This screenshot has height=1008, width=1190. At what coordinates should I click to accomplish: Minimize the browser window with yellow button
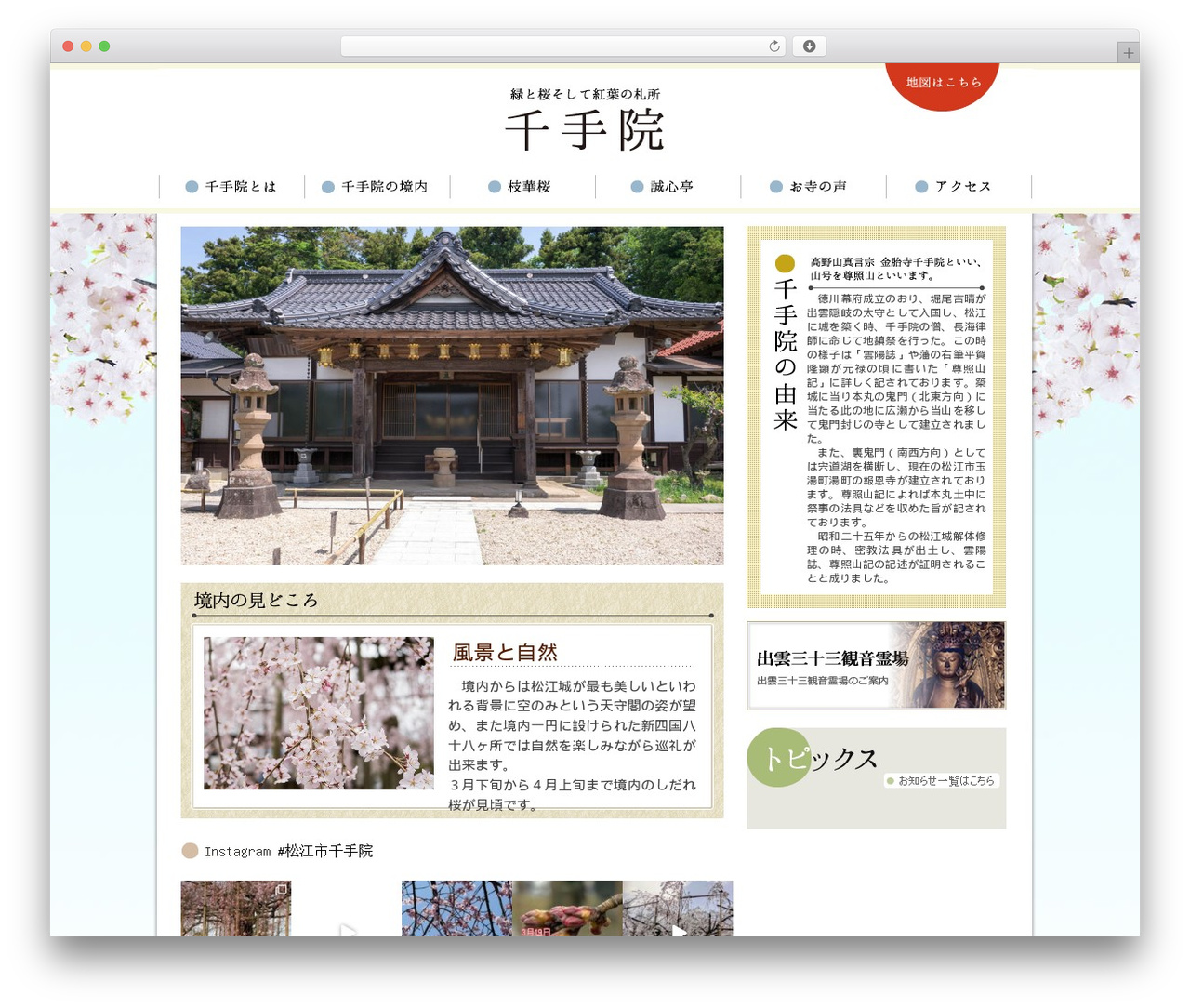86,46
